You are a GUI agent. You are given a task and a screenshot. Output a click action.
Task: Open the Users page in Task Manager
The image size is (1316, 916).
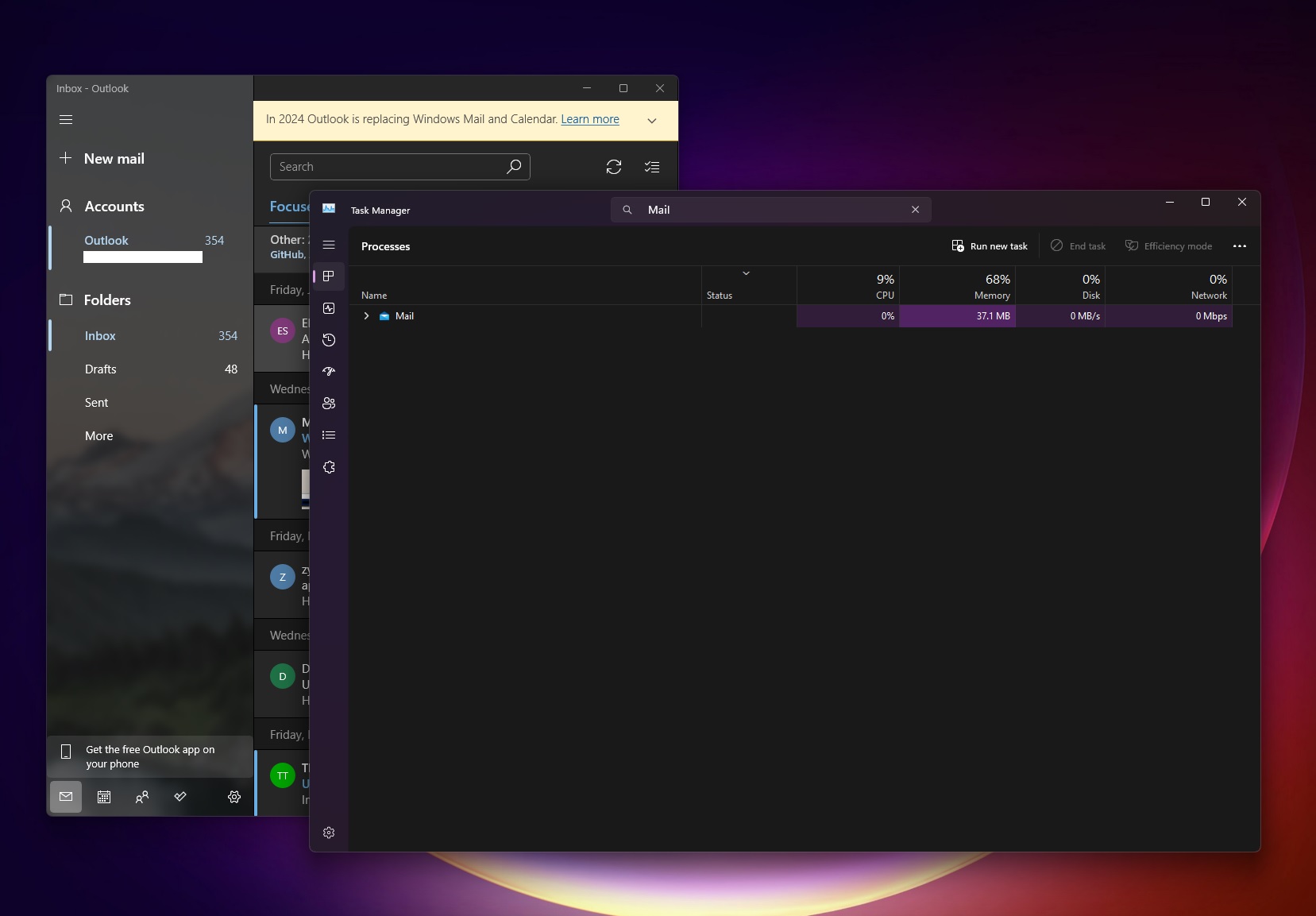[x=329, y=404]
